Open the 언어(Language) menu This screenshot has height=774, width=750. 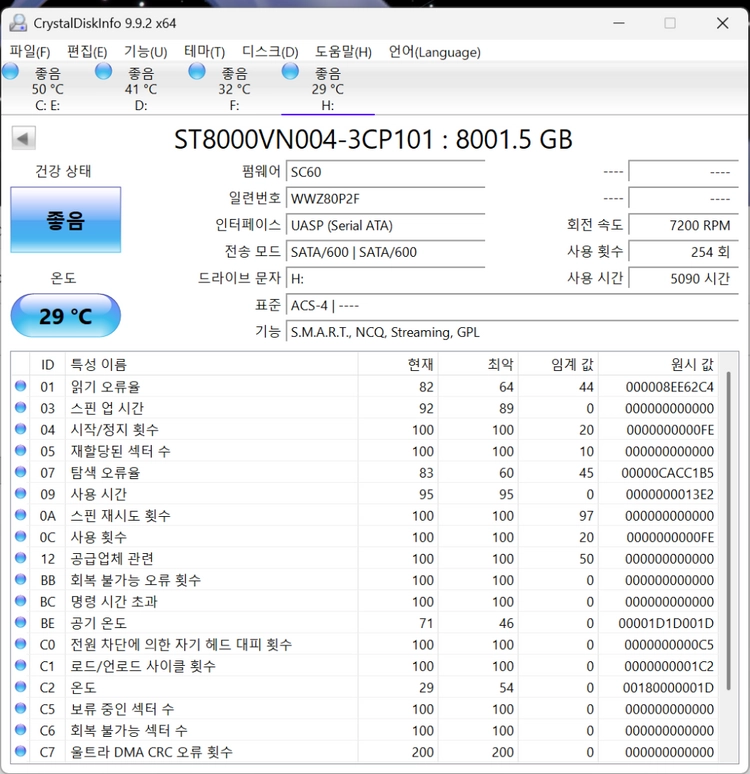click(x=434, y=52)
